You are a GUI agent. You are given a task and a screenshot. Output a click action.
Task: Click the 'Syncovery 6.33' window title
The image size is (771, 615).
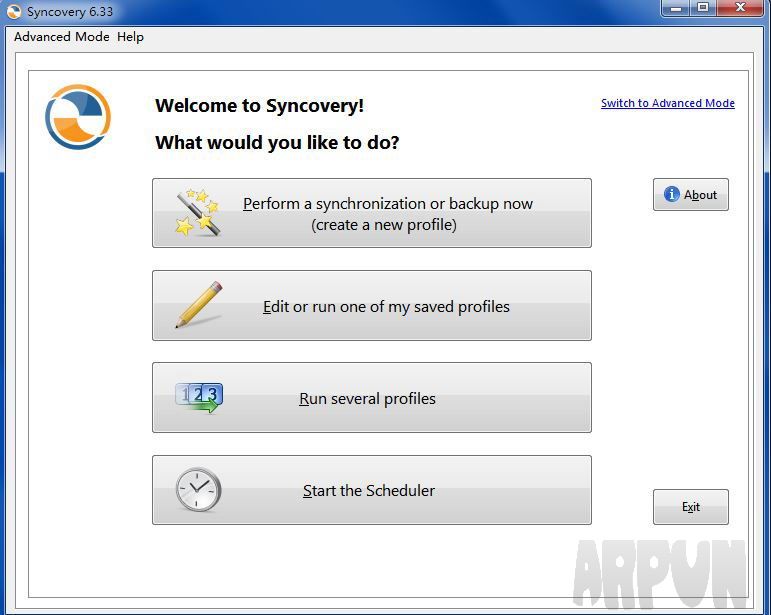(x=70, y=11)
